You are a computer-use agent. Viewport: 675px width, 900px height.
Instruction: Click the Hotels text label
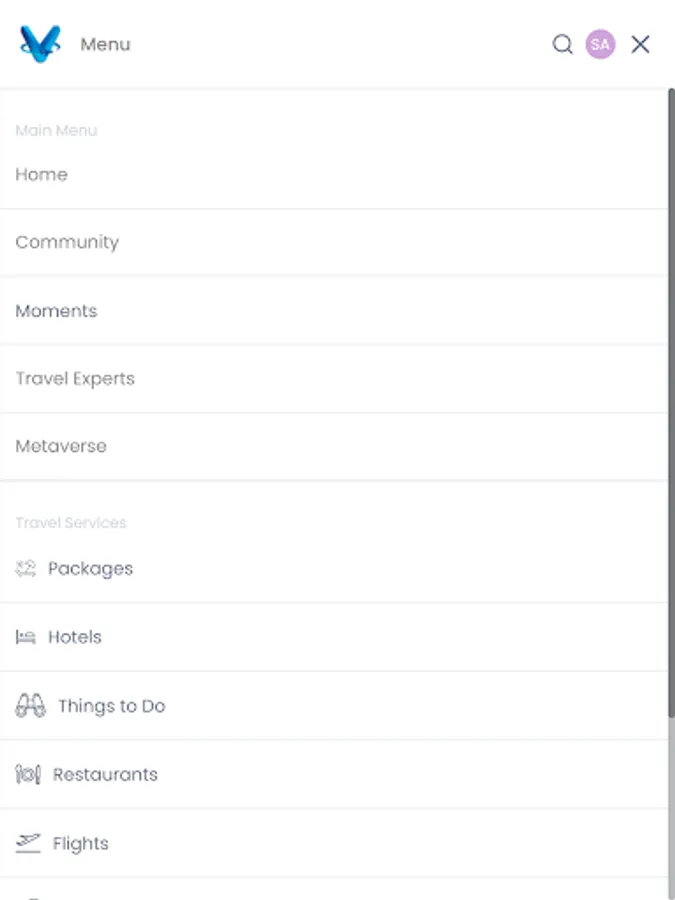click(x=74, y=637)
